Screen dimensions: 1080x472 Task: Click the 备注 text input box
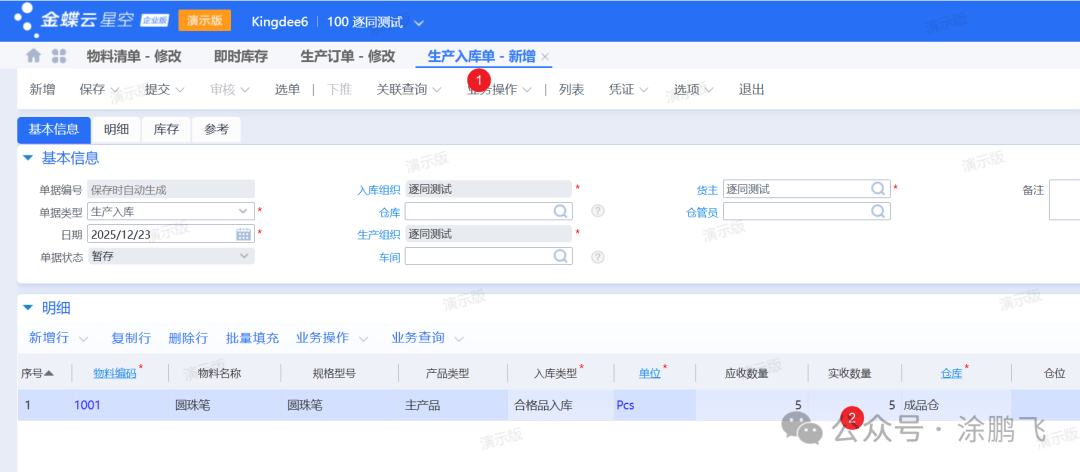(x=1064, y=200)
